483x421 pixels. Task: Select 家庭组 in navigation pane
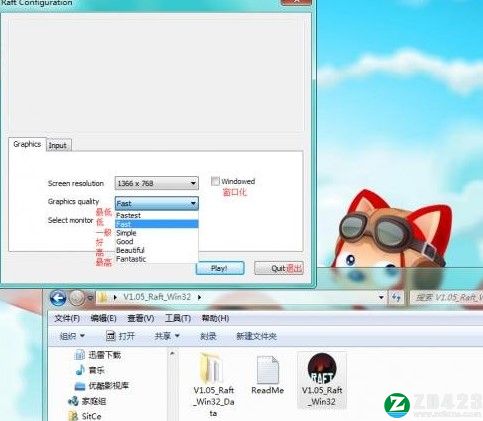(87, 401)
